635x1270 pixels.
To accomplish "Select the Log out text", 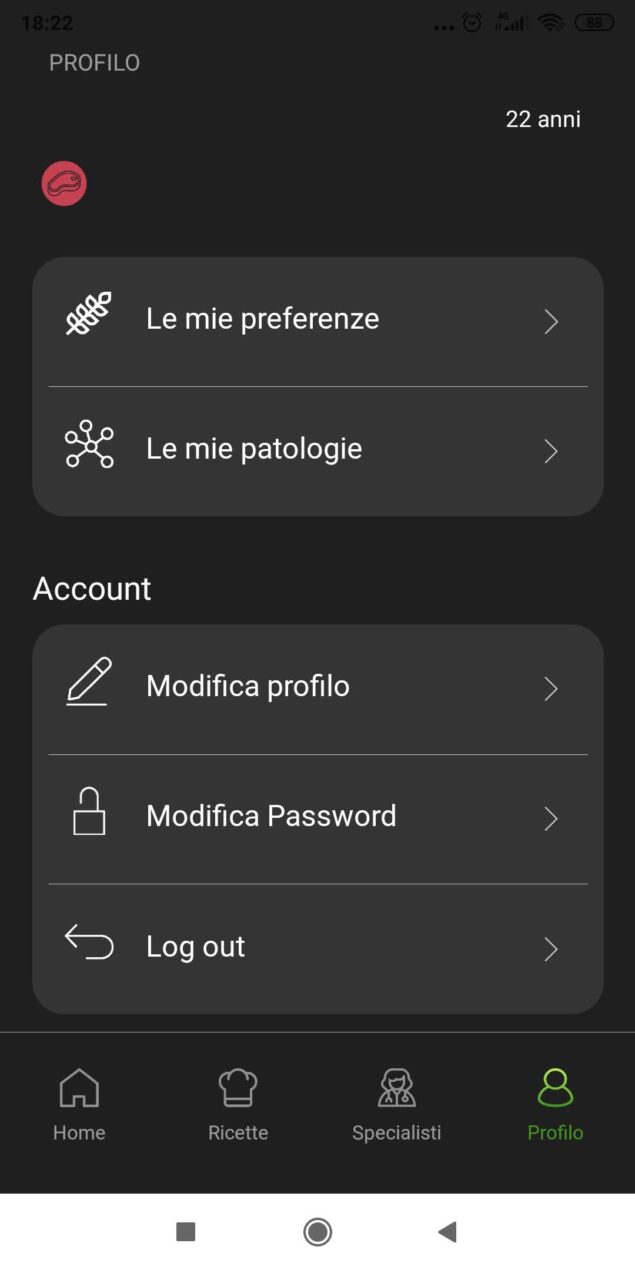I will [195, 947].
